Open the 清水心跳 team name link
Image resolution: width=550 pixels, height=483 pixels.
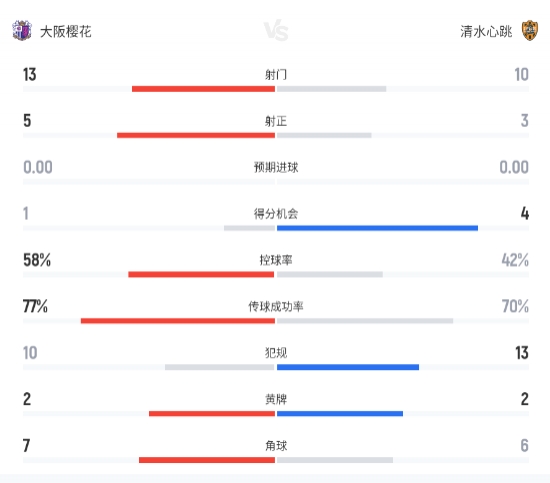pyautogui.click(x=486, y=32)
